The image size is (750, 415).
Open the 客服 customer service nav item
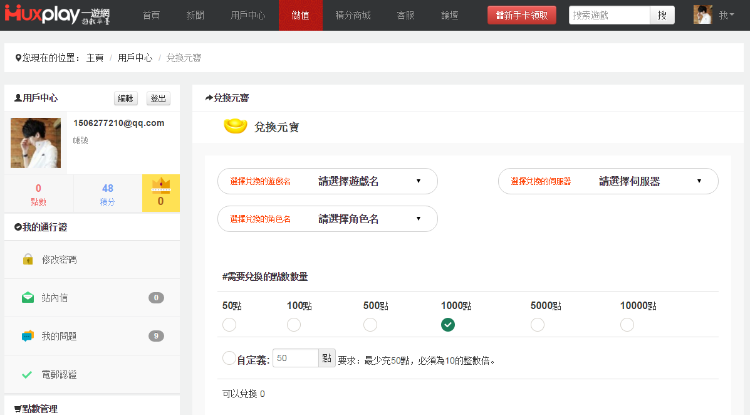[x=406, y=15]
